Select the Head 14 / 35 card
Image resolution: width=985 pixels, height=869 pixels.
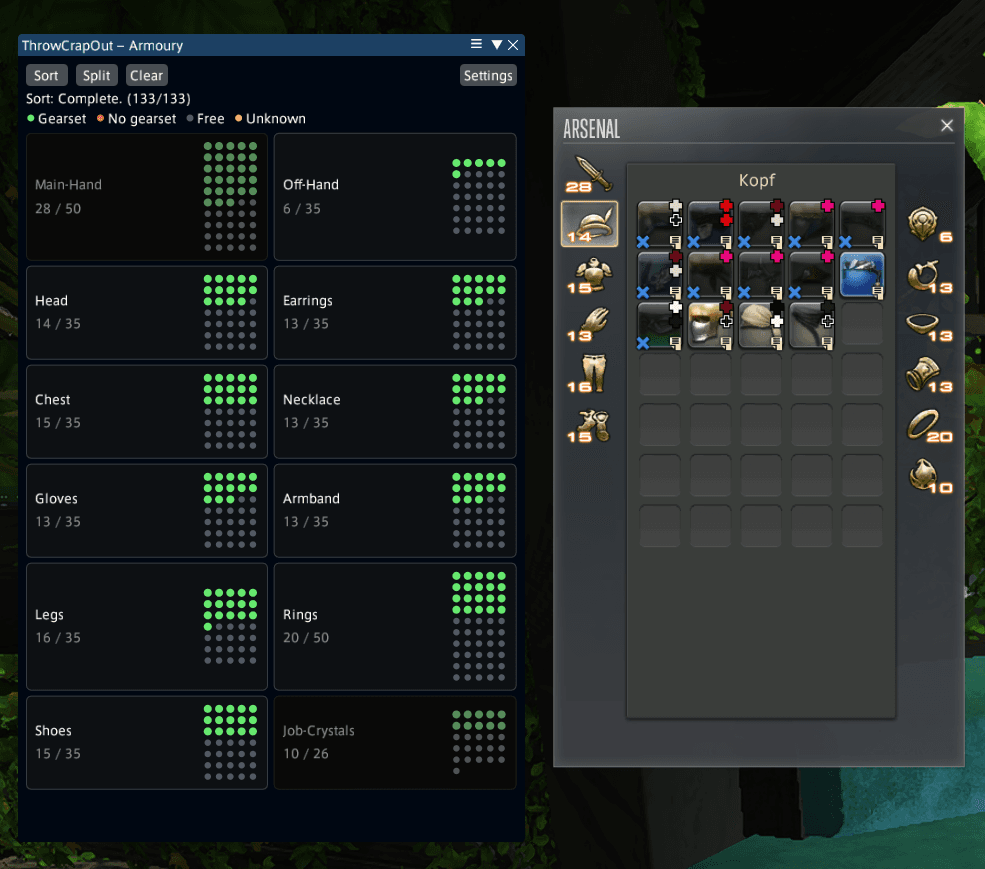point(147,312)
